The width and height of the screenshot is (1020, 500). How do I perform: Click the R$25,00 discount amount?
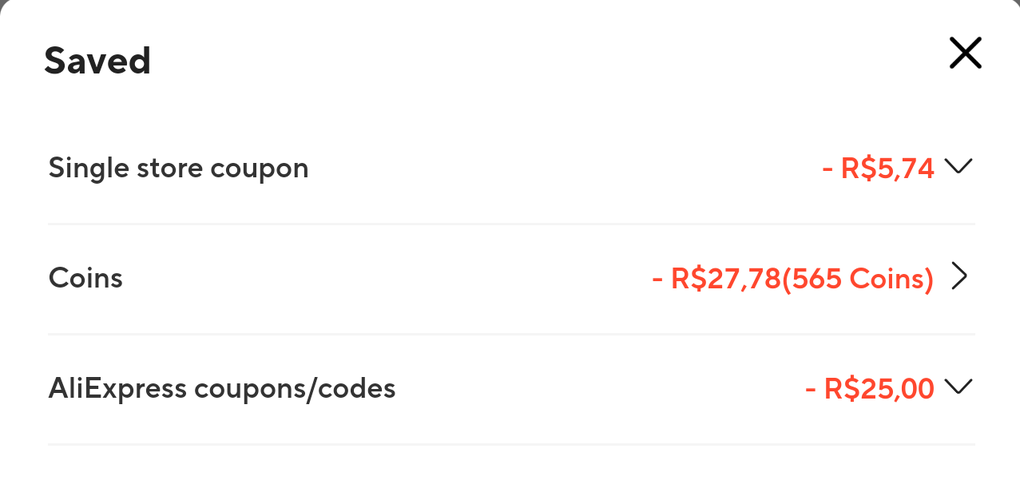click(x=879, y=388)
